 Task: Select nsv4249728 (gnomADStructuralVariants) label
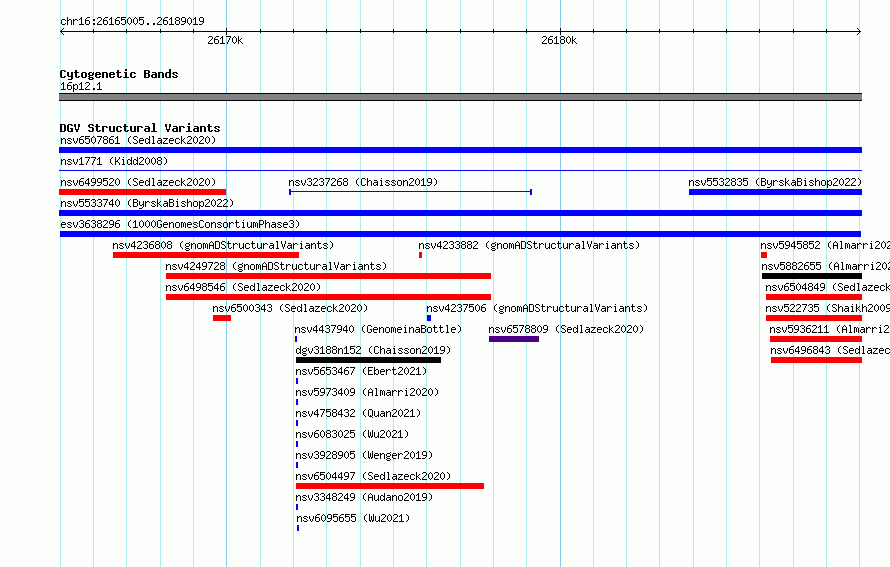pyautogui.click(x=276, y=266)
